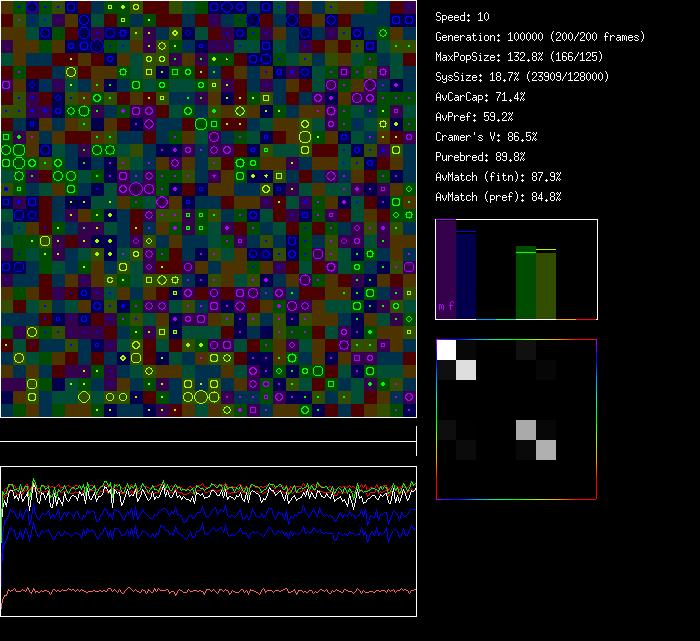Click the AvMatch (fitn) statistic
Screen dimensions: 700x641
(498, 177)
